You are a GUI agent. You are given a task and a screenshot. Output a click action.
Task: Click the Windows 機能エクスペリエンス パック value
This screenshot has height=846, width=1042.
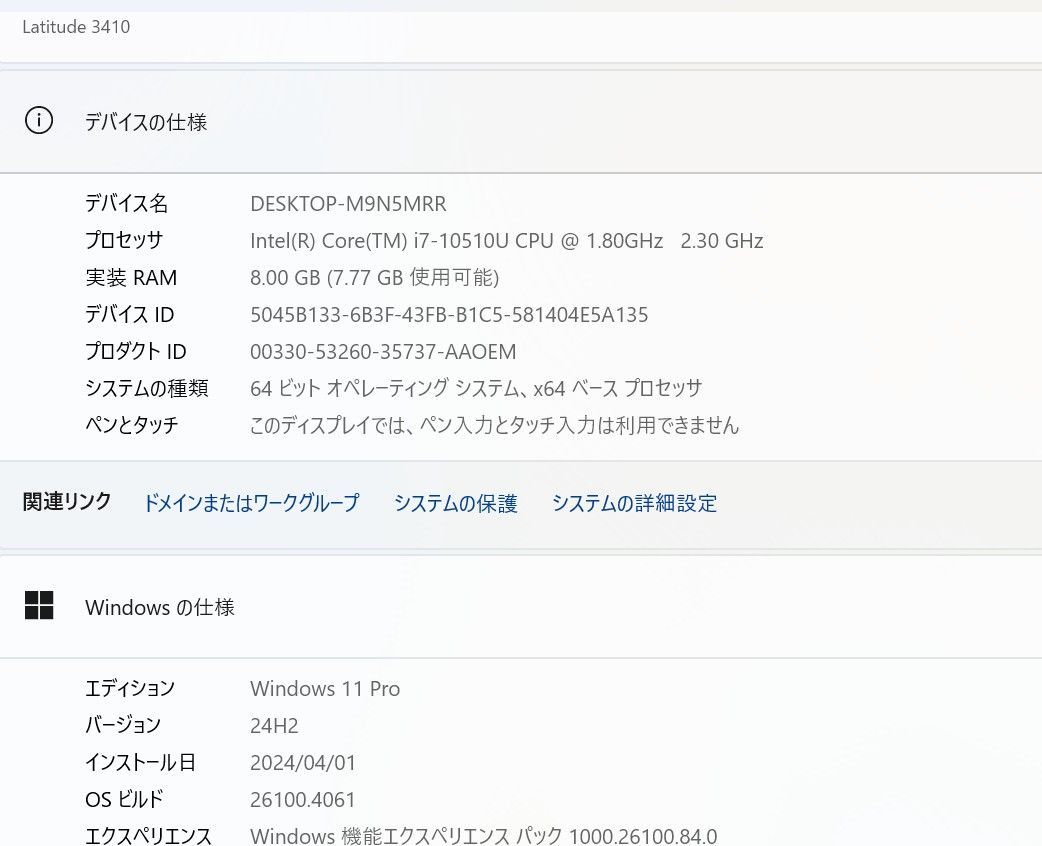483,835
